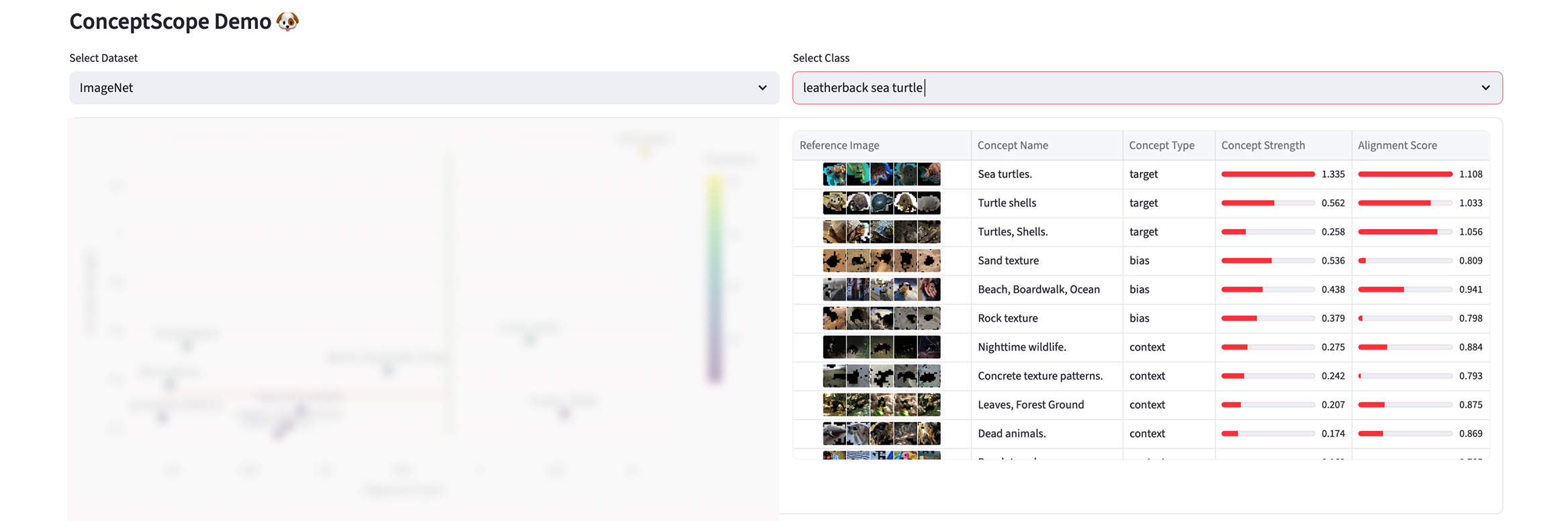Select the Sea turtles reference image thumbnails
Viewport: 1568px width, 521px height.
pyautogui.click(x=881, y=173)
